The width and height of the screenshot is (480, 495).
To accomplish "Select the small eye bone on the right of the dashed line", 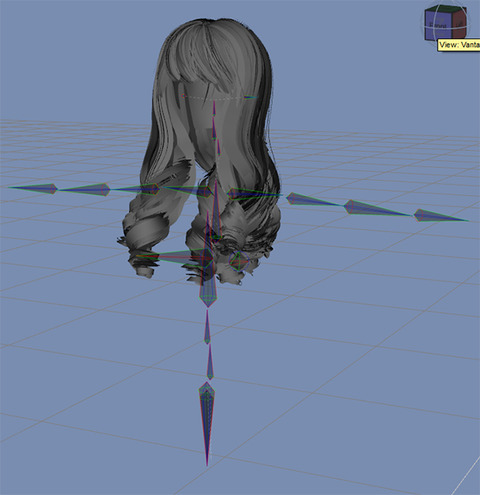I will pyautogui.click(x=250, y=97).
